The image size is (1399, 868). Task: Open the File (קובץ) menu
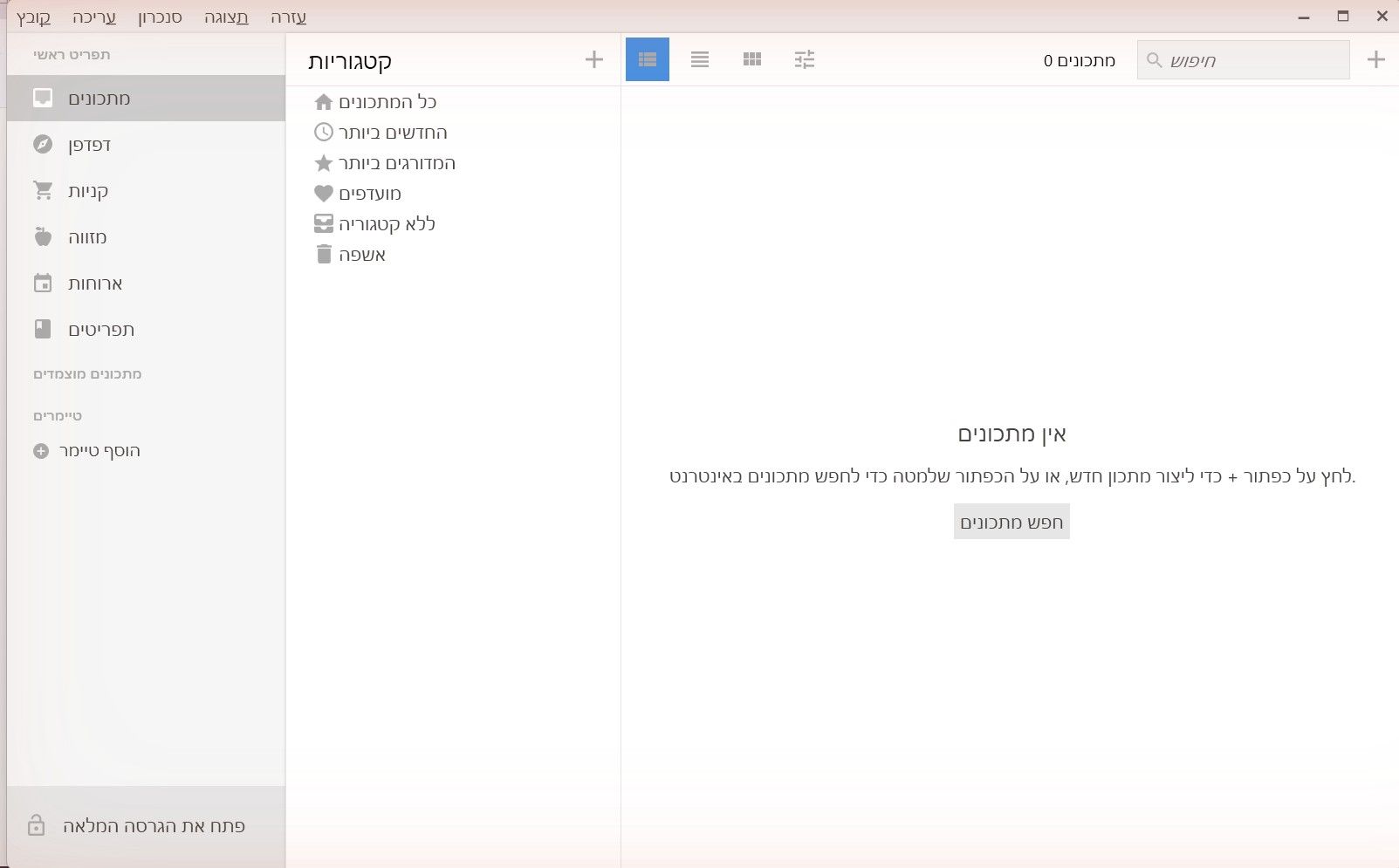33,17
